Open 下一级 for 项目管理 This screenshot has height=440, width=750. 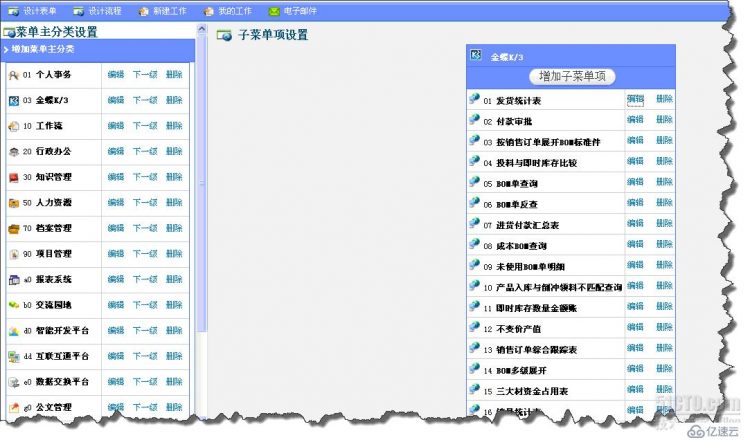(145, 253)
